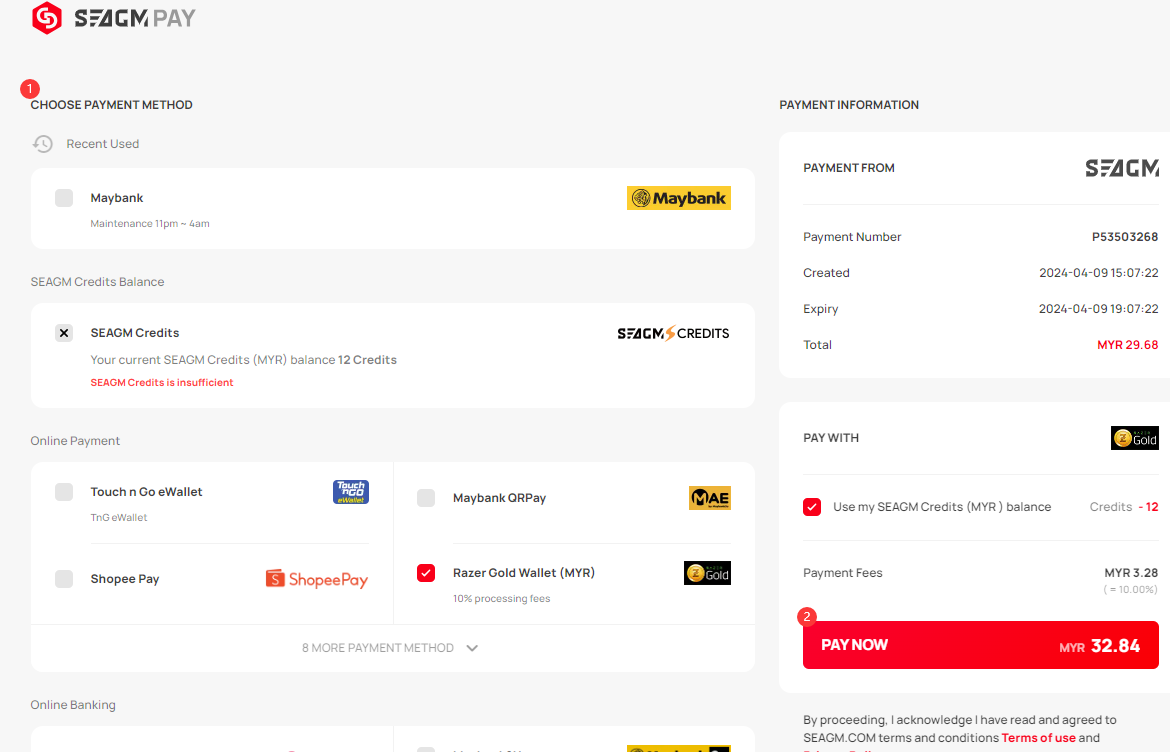Click the MAE Maybank QRPay logo

tap(710, 498)
